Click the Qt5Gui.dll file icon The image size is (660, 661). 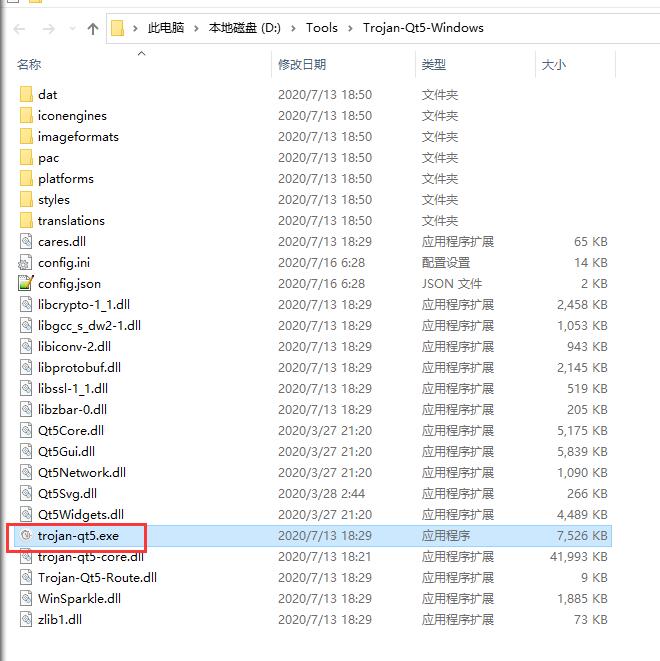pos(26,451)
